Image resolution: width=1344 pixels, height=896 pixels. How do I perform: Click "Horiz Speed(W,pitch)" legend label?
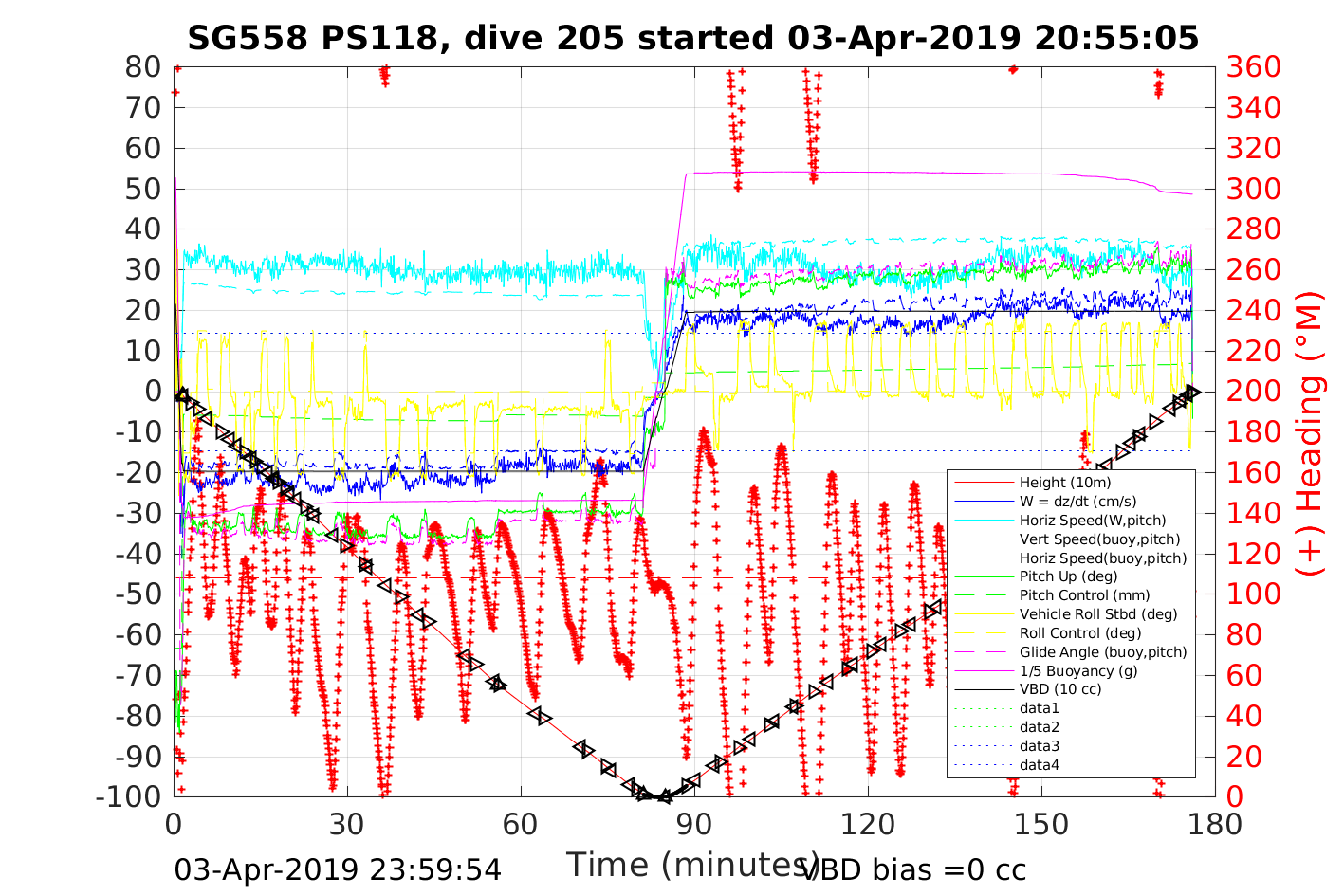point(1093,521)
